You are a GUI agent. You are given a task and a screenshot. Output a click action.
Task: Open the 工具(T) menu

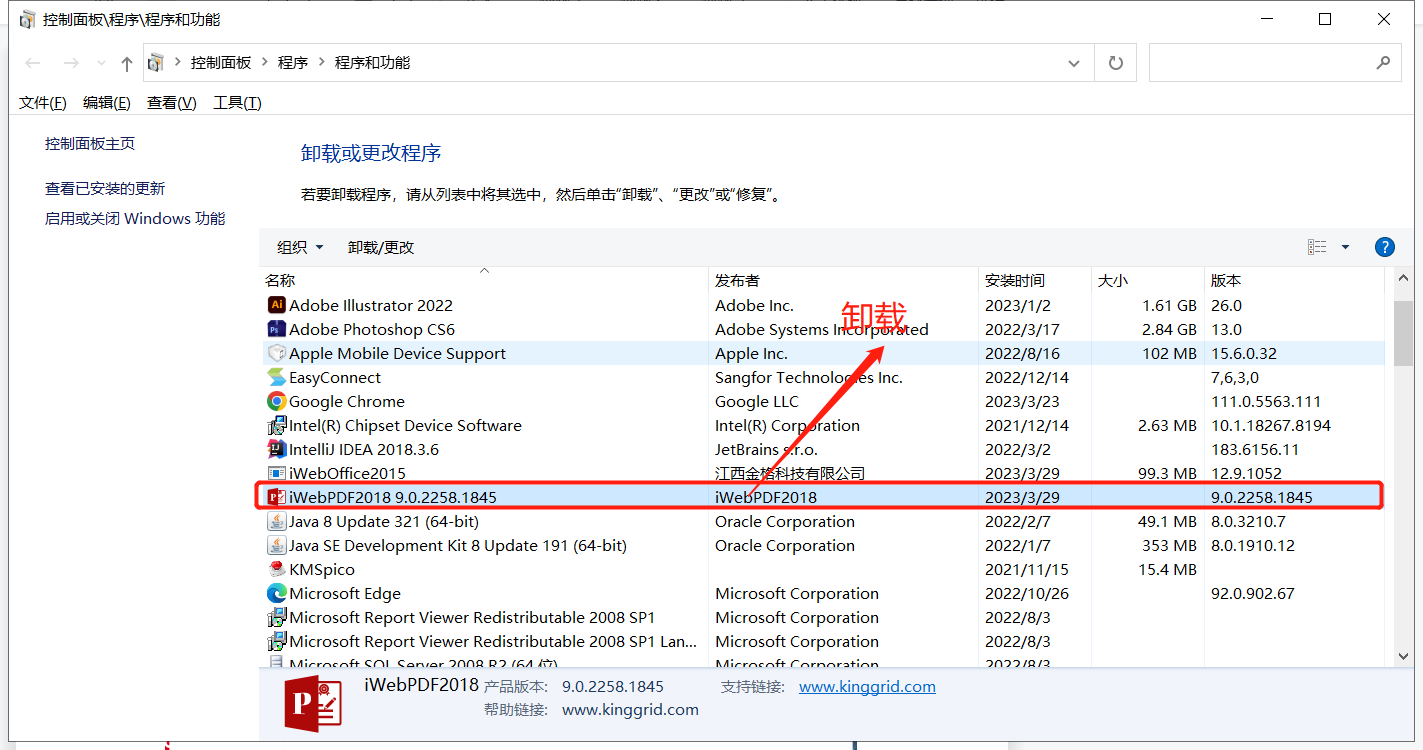(237, 103)
